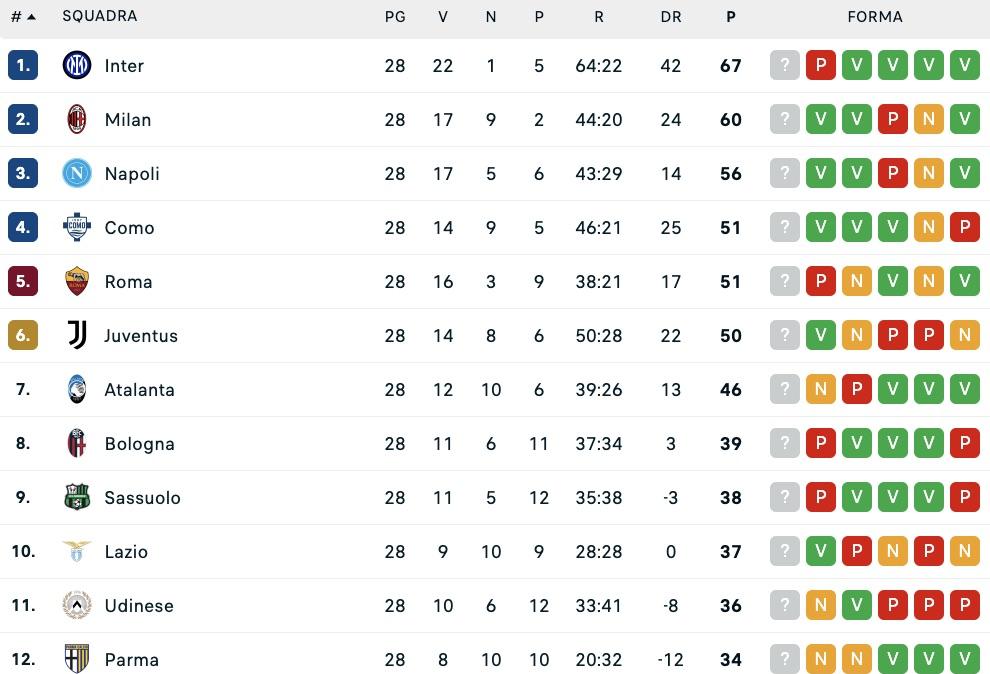Click the Milan club logo
990x674 pixels.
coord(76,120)
